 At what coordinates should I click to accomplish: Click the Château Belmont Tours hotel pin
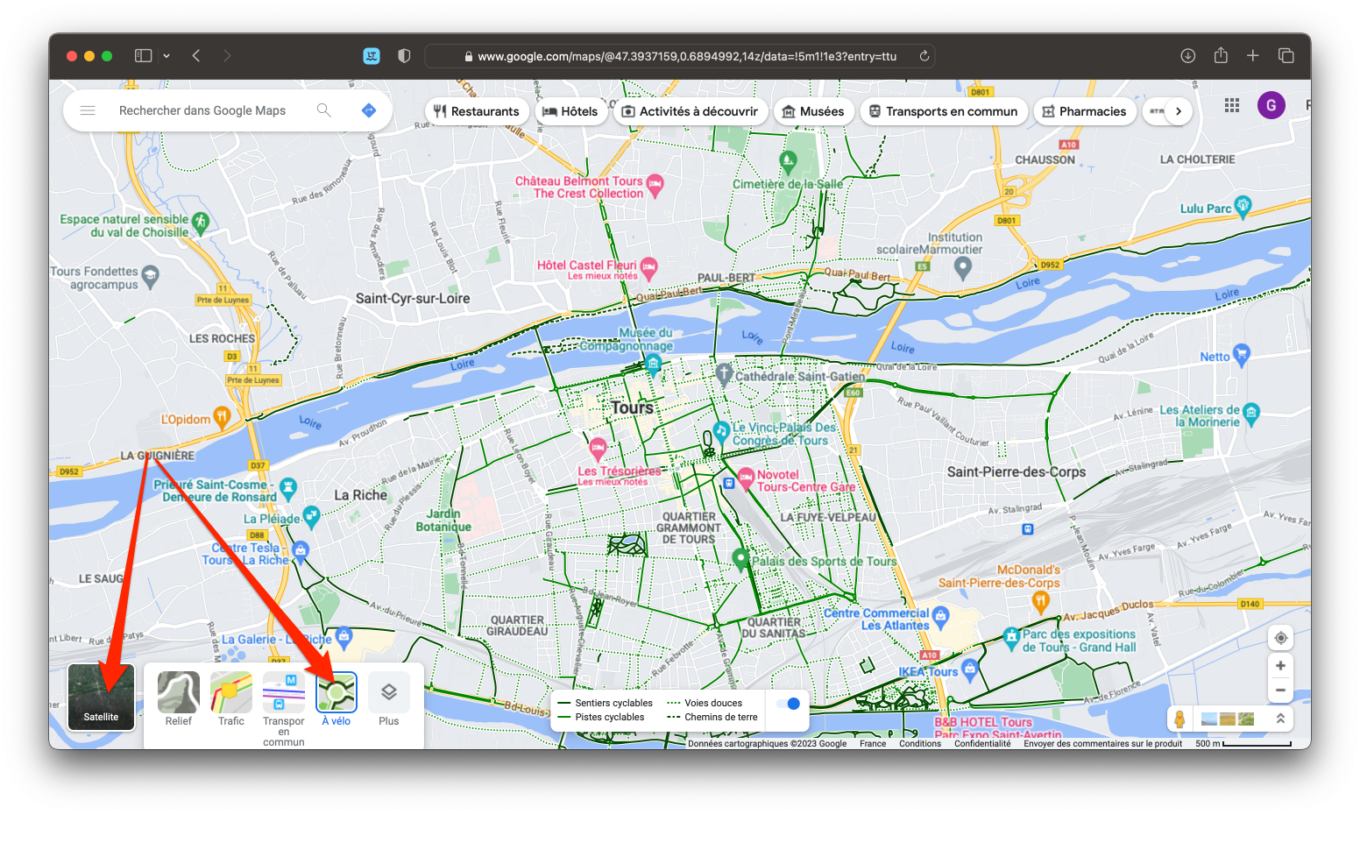click(655, 184)
